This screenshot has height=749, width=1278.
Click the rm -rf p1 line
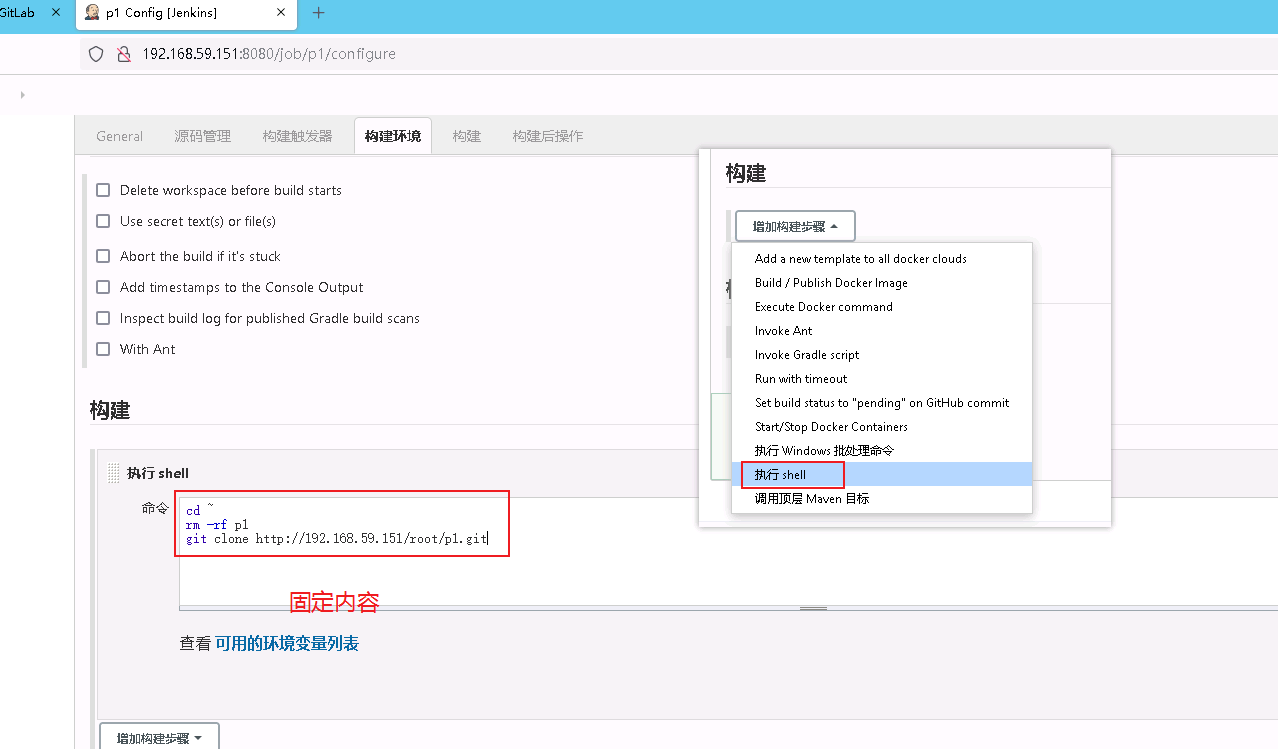pos(217,524)
